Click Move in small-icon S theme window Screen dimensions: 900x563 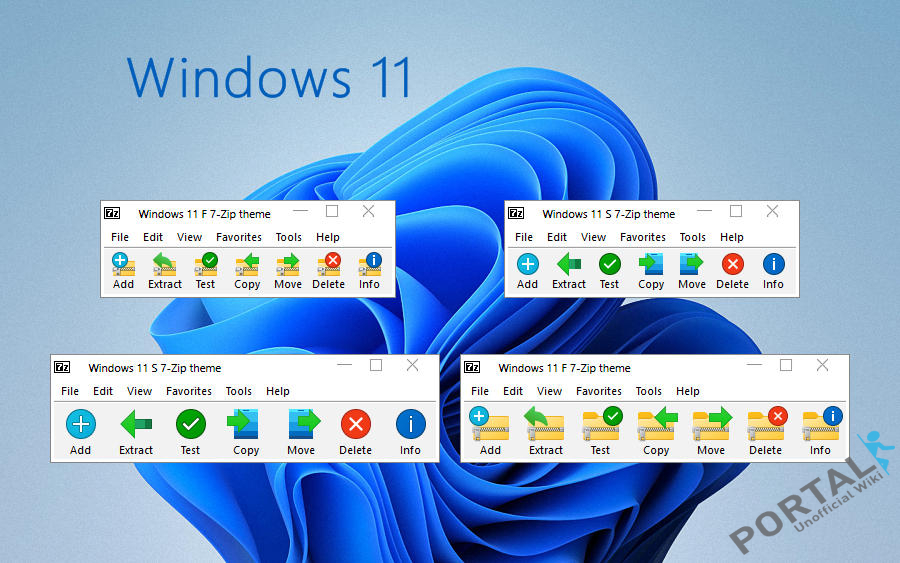[692, 271]
